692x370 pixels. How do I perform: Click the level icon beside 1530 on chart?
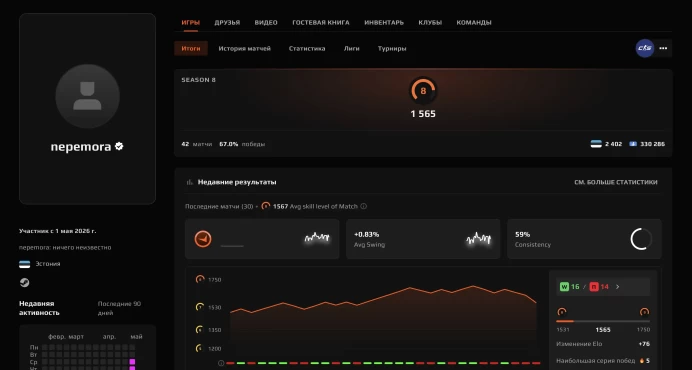(x=200, y=307)
